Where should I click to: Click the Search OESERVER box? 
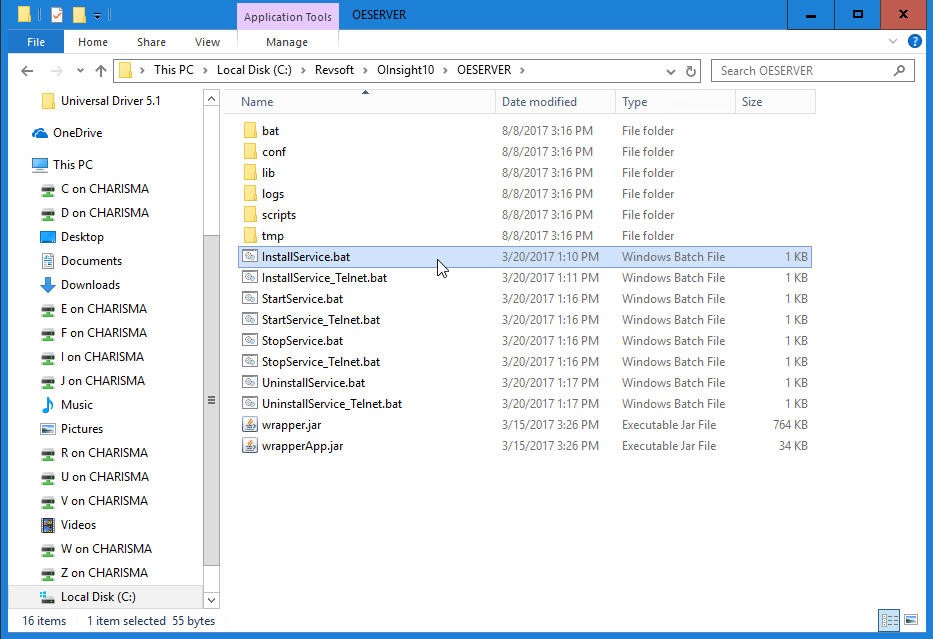[x=812, y=71]
